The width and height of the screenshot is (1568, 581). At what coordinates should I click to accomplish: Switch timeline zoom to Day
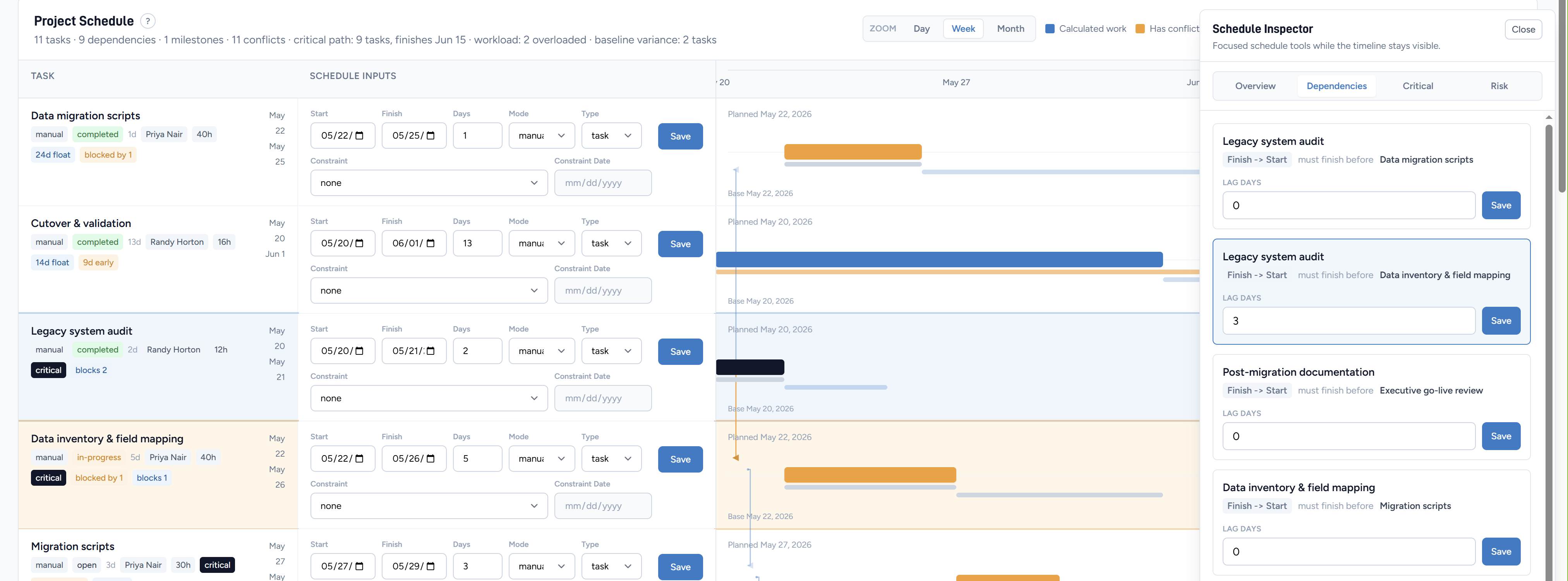[x=921, y=29]
